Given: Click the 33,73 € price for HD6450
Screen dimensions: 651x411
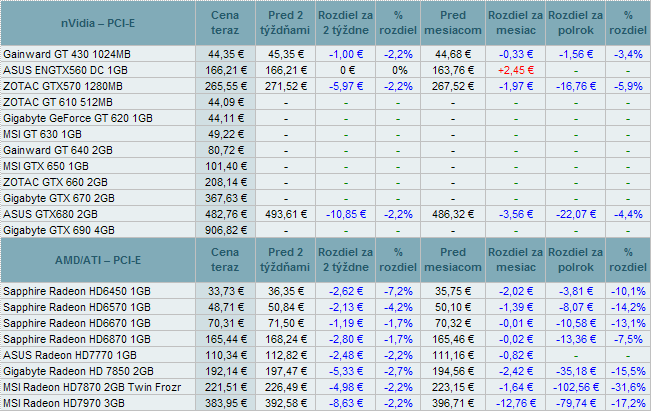Looking at the screenshot, I should click(x=225, y=291).
